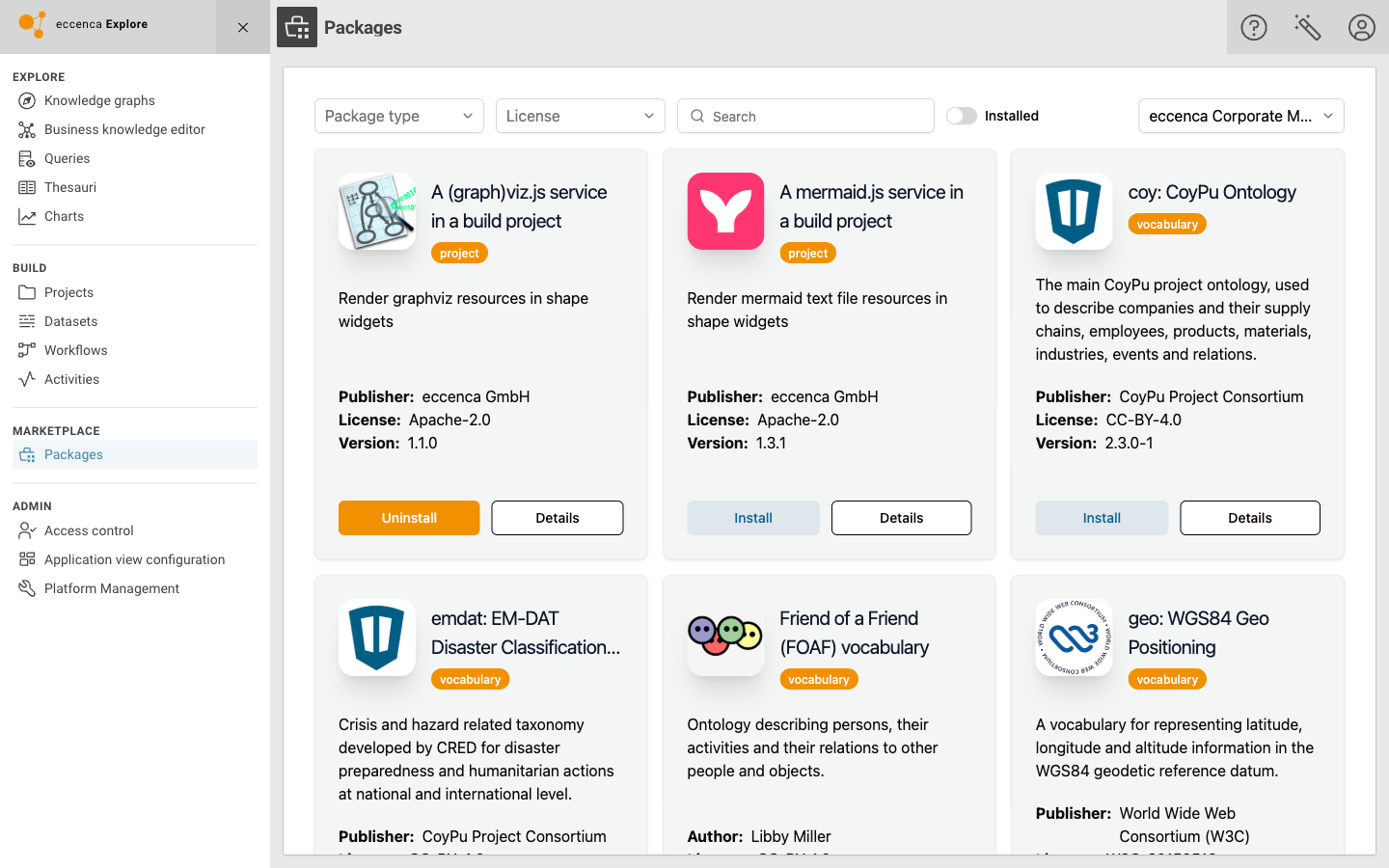Click the Packages header basket icon

(x=297, y=27)
